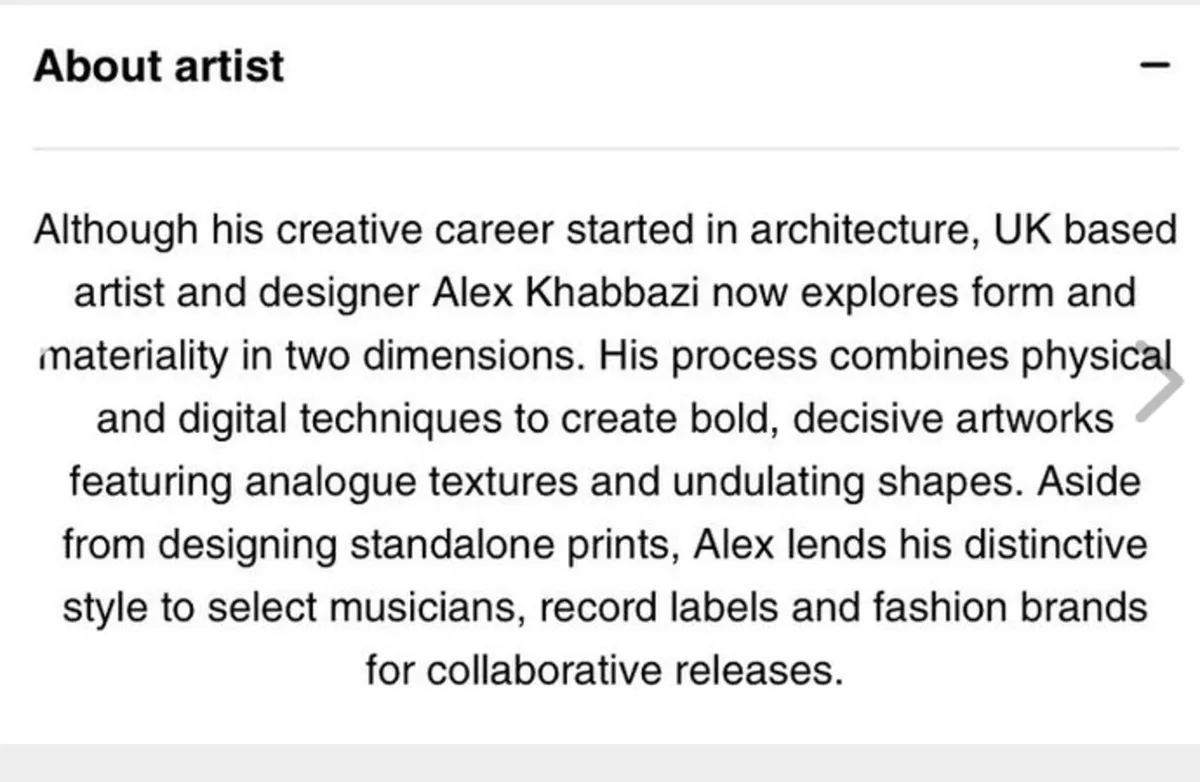Click the words 'UK based' in the bio
This screenshot has height=782, width=1200.
1085,231
